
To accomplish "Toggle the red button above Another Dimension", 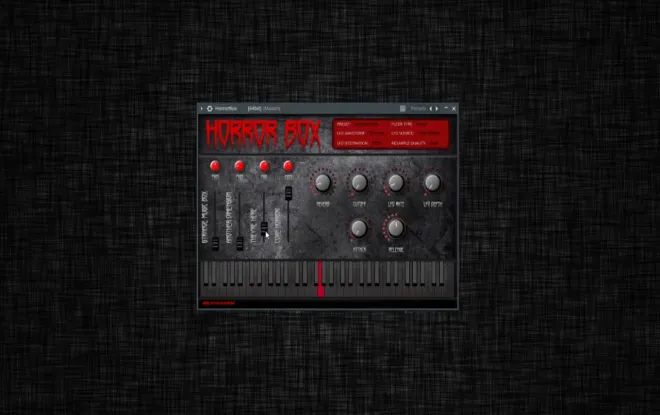I will tap(240, 166).
